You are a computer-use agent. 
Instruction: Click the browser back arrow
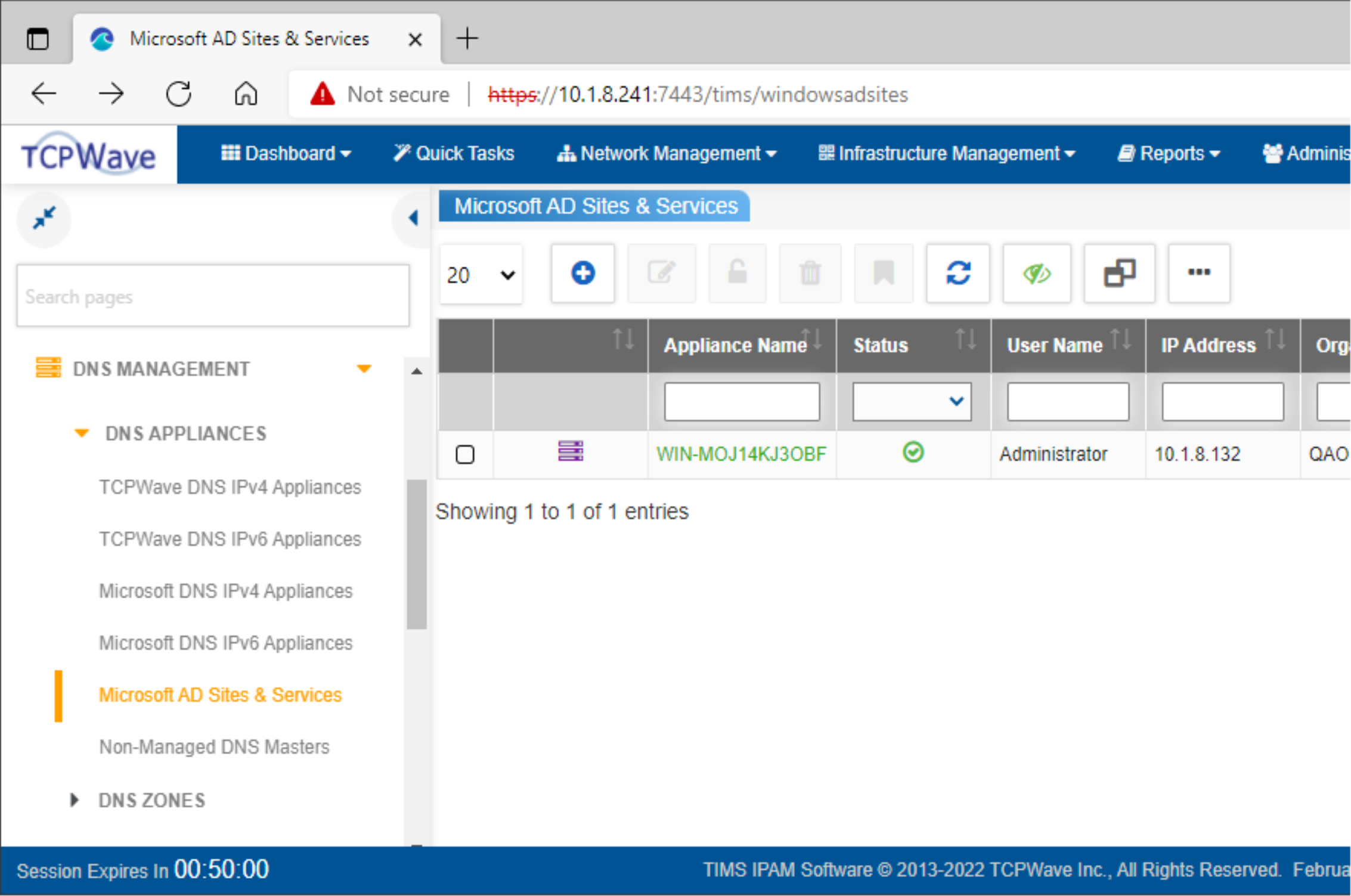[x=44, y=94]
